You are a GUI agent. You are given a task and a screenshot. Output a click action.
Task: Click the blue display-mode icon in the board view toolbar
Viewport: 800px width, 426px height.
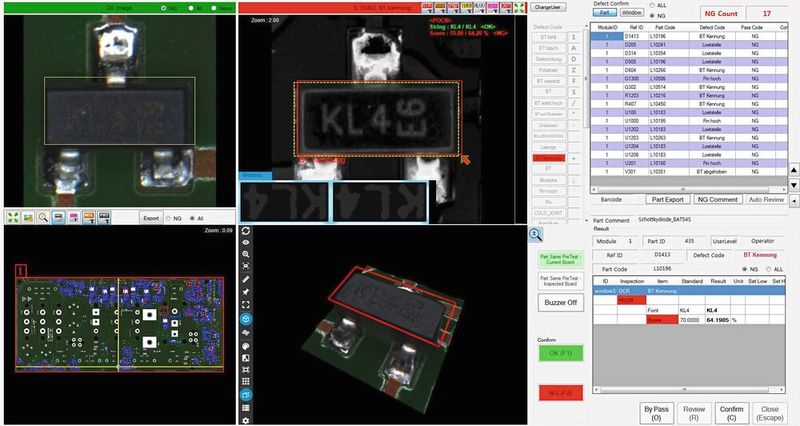[59, 217]
